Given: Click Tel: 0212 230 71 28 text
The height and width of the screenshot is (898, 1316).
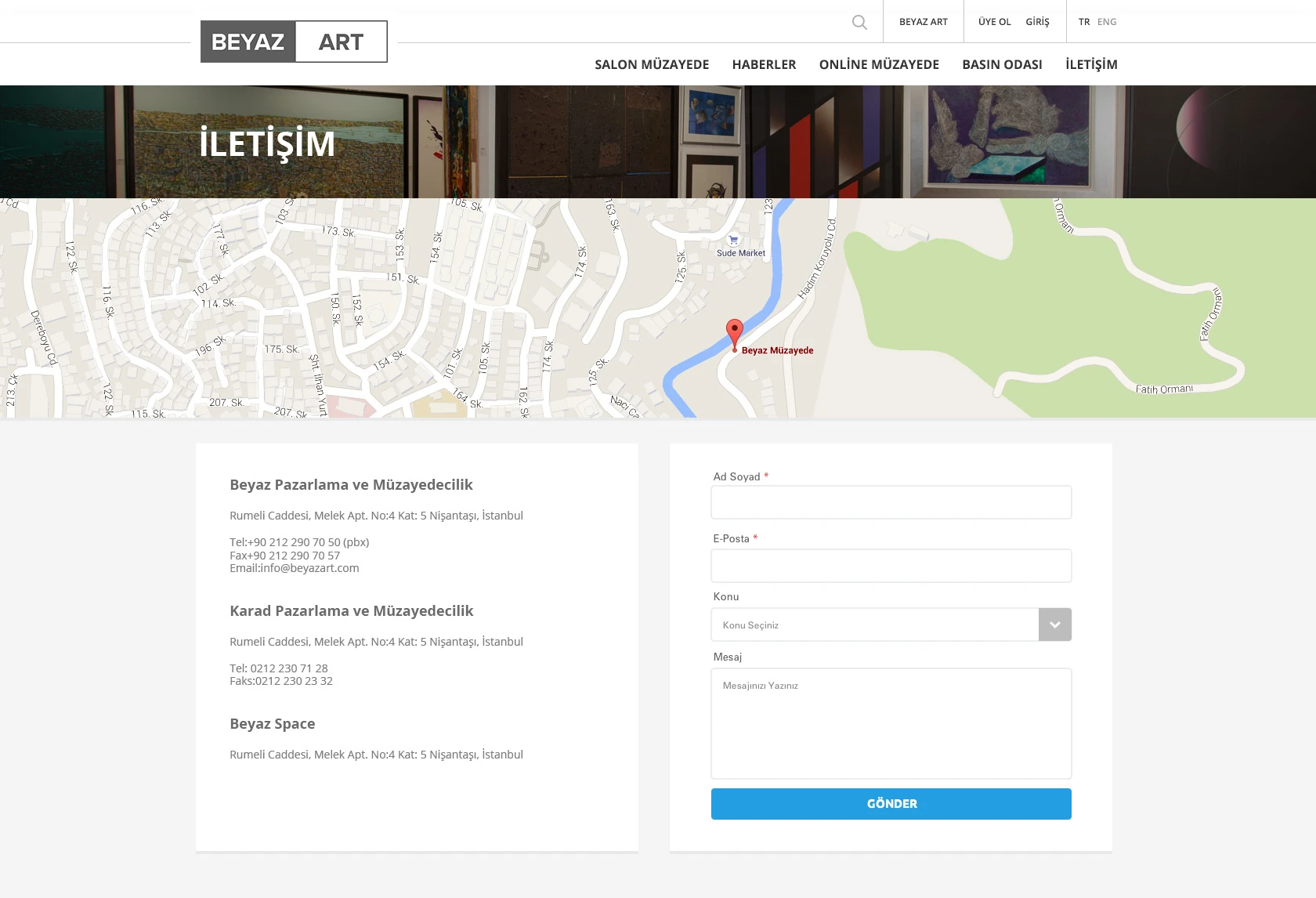Looking at the screenshot, I should [279, 668].
